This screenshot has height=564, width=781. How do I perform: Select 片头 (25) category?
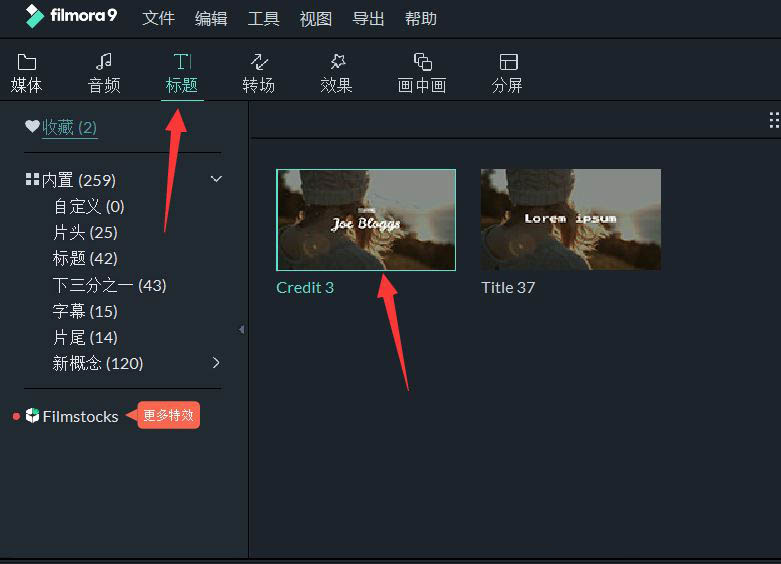[x=85, y=232]
